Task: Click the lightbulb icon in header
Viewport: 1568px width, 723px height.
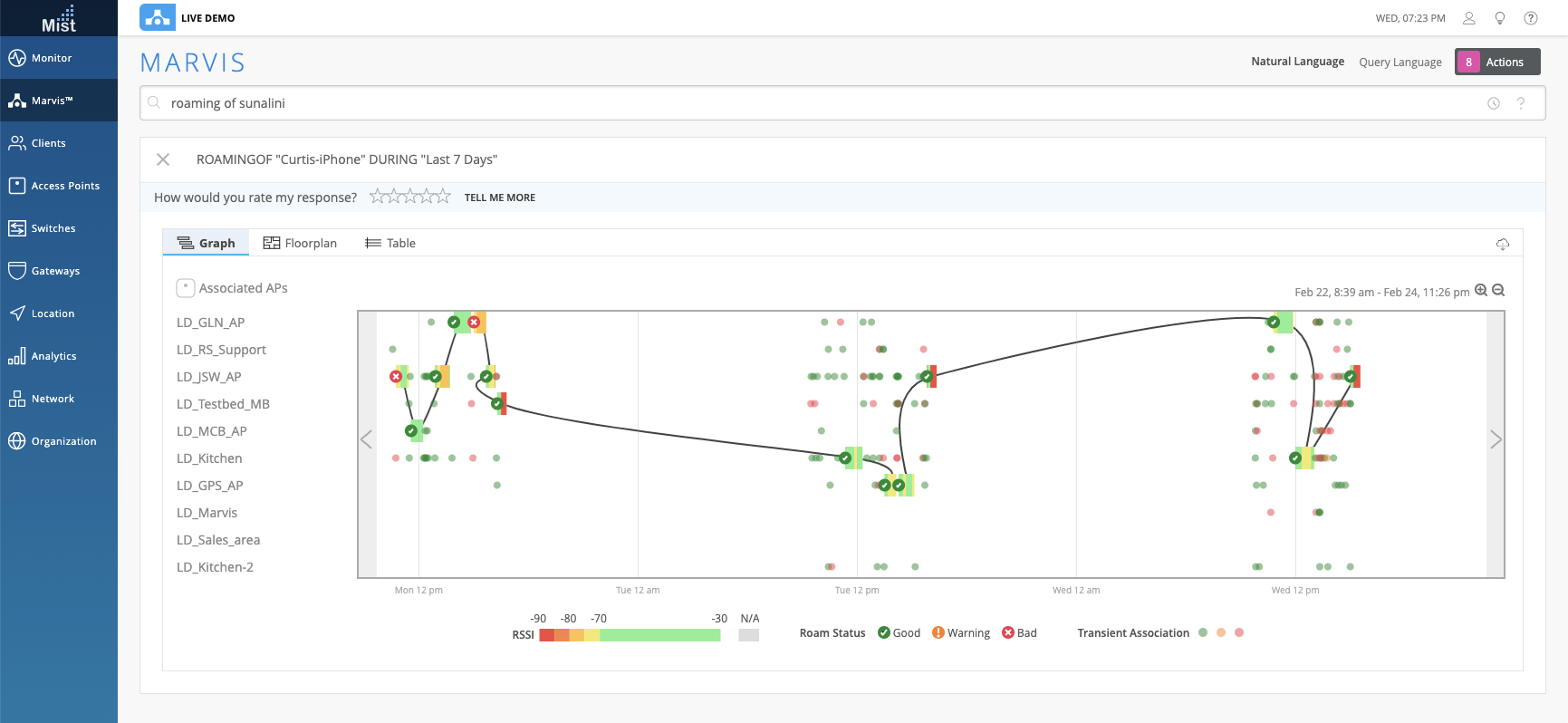Action: [1500, 18]
